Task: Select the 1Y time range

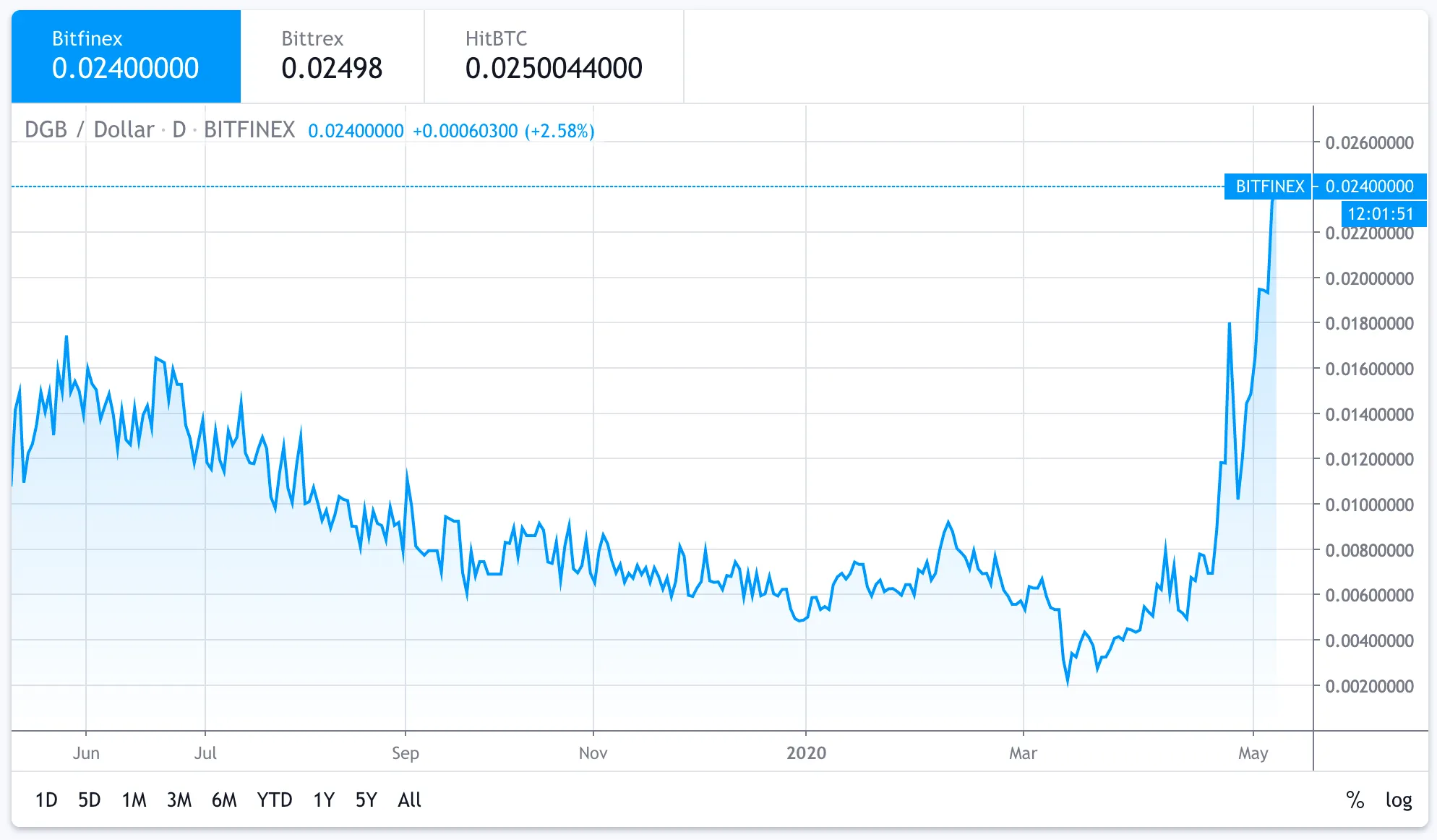Action: pyautogui.click(x=323, y=800)
